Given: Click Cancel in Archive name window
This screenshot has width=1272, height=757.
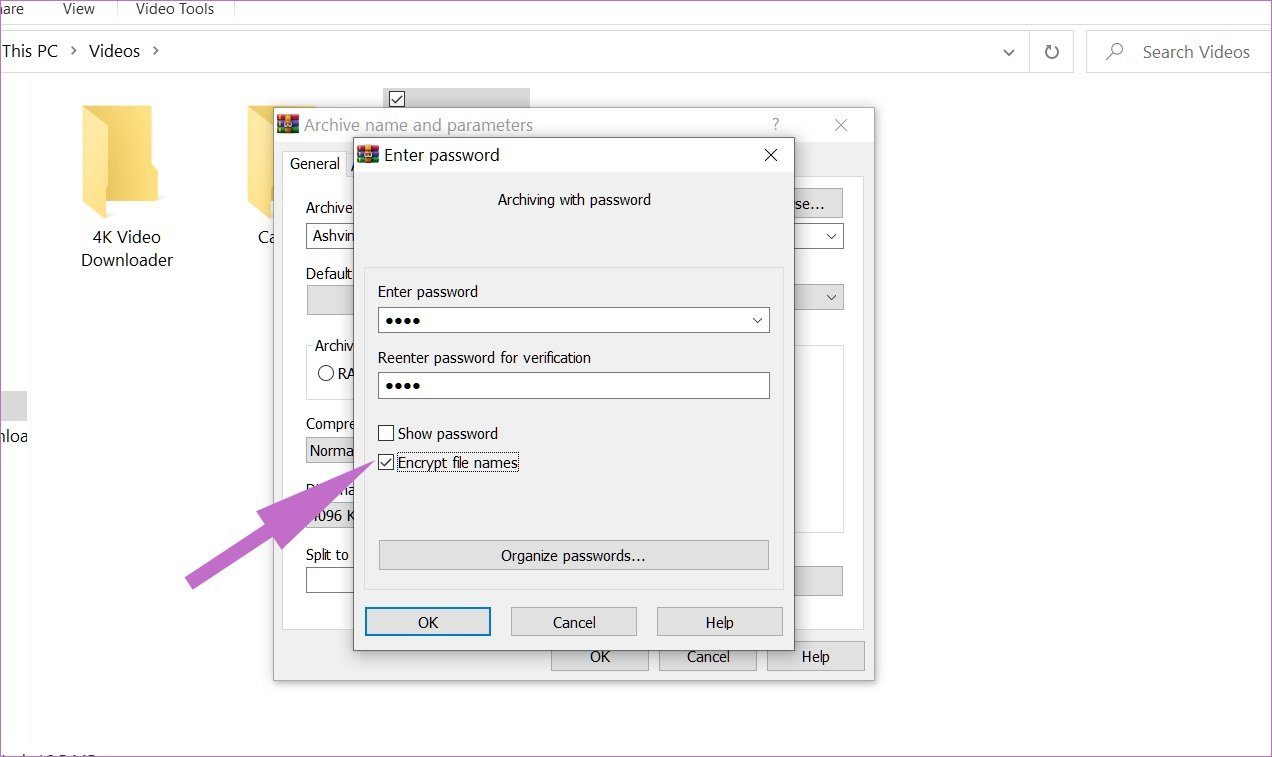Looking at the screenshot, I should click(708, 657).
